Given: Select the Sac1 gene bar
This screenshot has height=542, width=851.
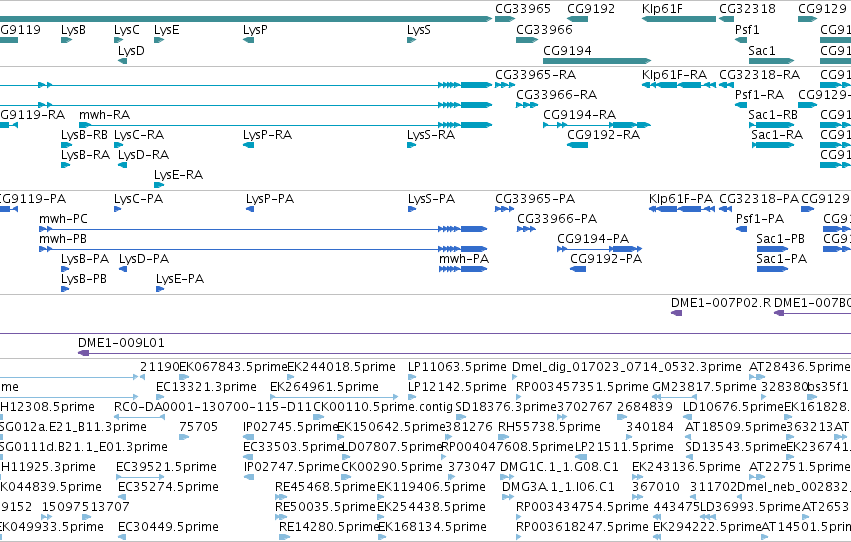Looking at the screenshot, I should point(771,61).
